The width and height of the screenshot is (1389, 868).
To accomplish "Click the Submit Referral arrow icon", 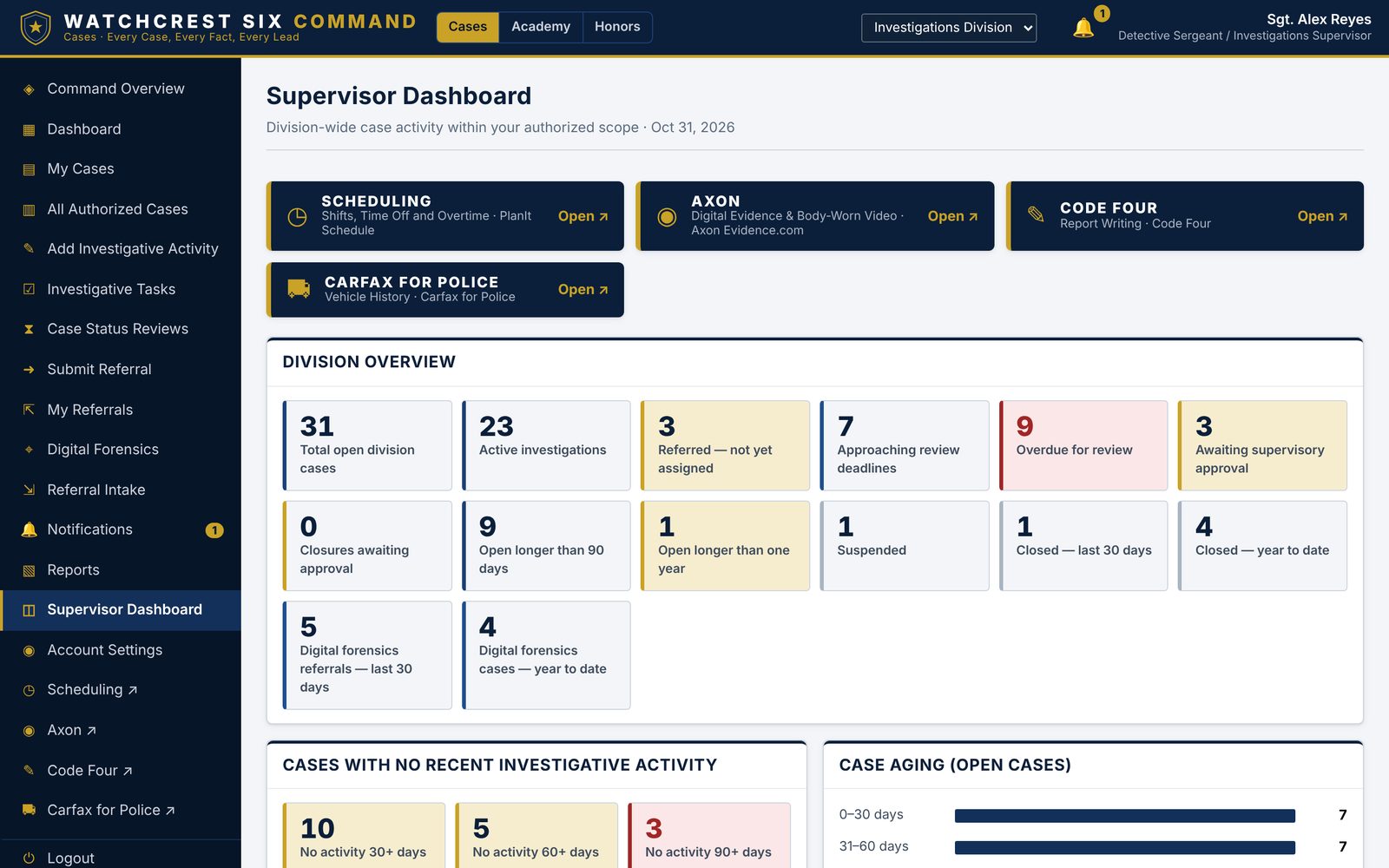I will click(29, 370).
